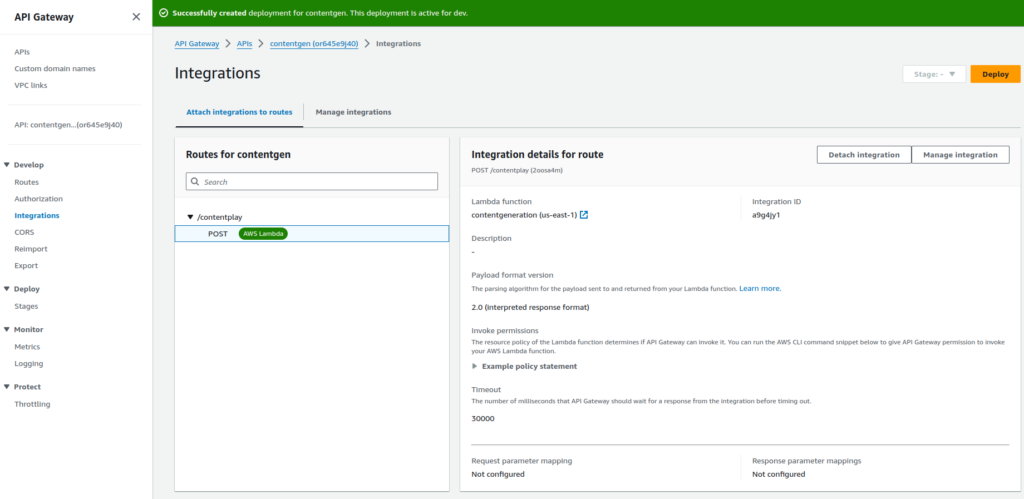
Task: Focus the Routes search field
Action: point(312,182)
